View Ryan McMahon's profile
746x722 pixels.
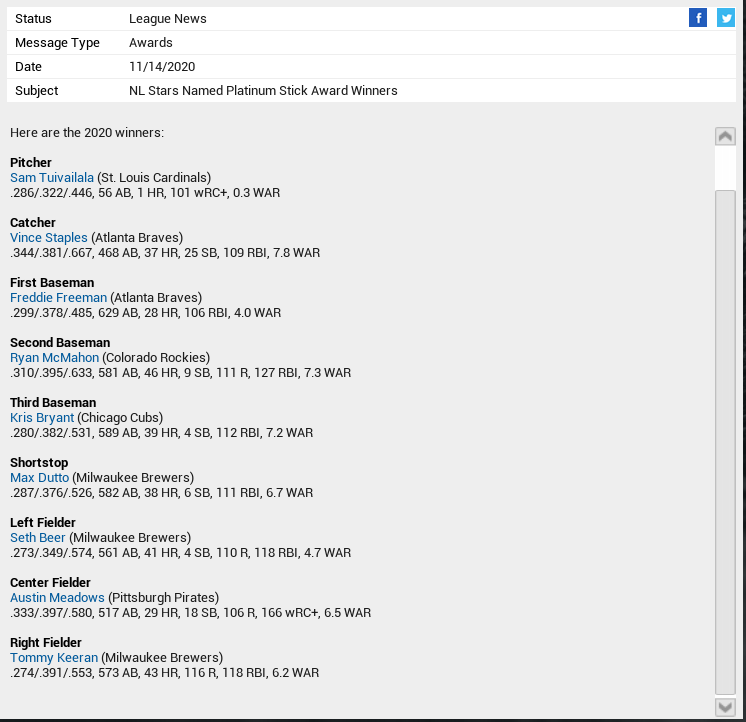click(x=54, y=358)
